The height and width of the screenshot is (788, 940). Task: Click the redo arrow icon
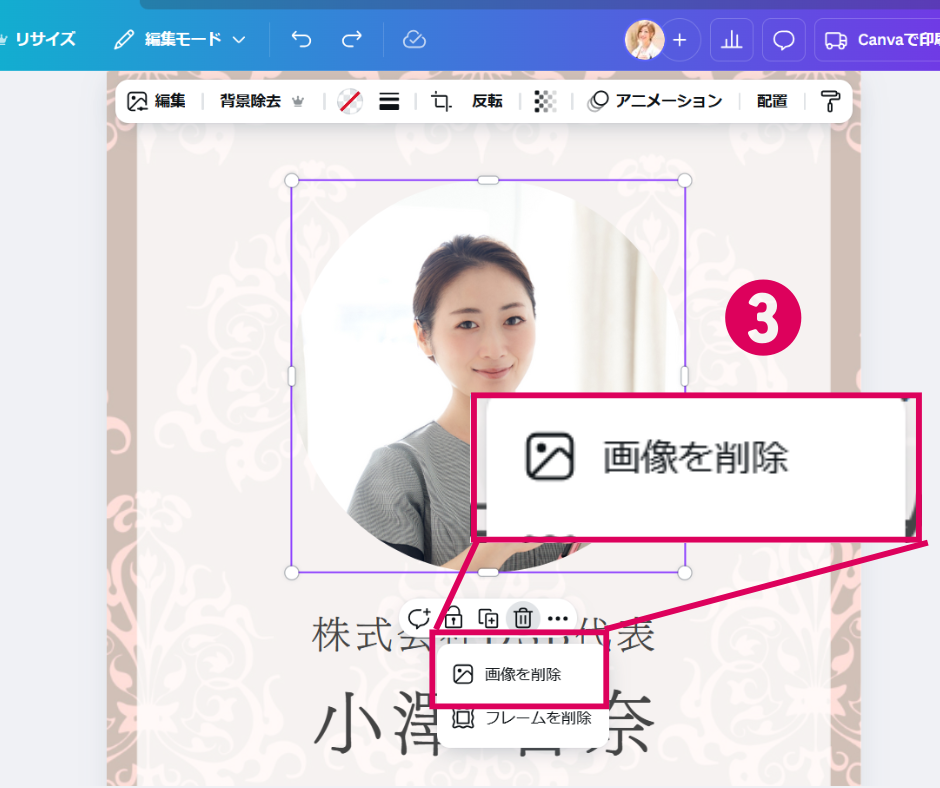pyautogui.click(x=352, y=40)
